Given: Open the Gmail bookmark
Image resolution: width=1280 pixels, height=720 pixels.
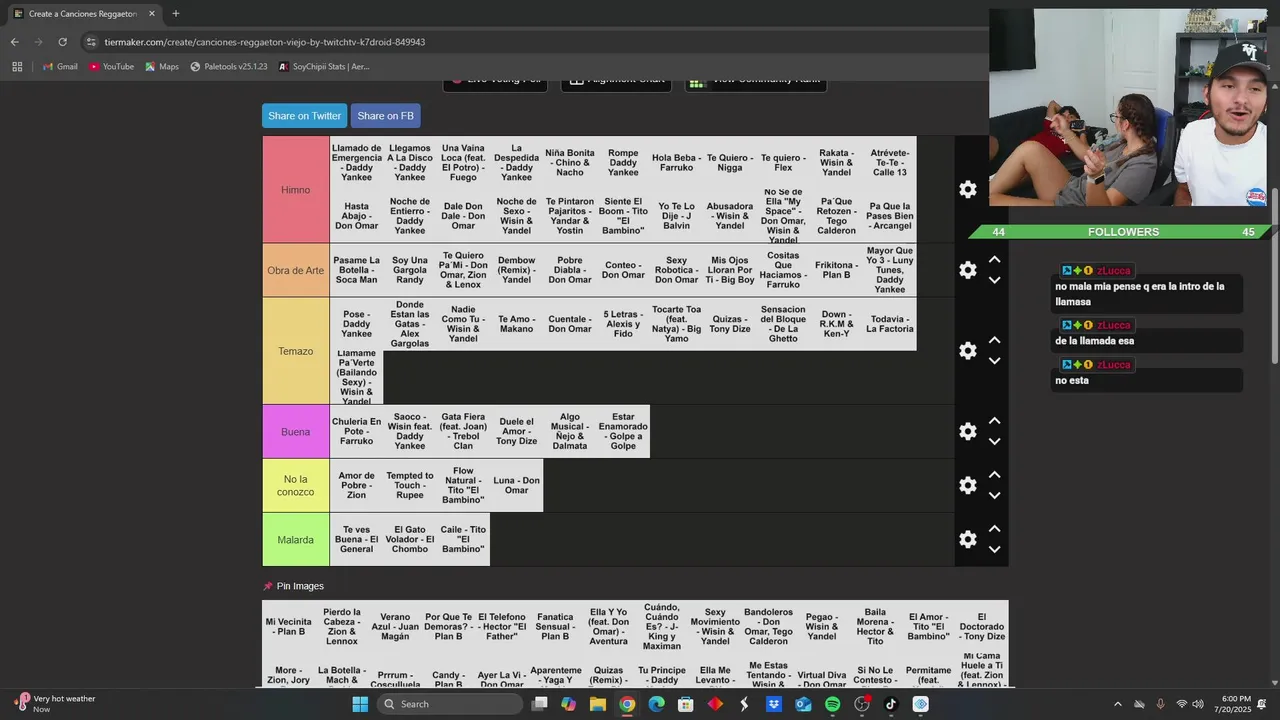Looking at the screenshot, I should 60,67.
